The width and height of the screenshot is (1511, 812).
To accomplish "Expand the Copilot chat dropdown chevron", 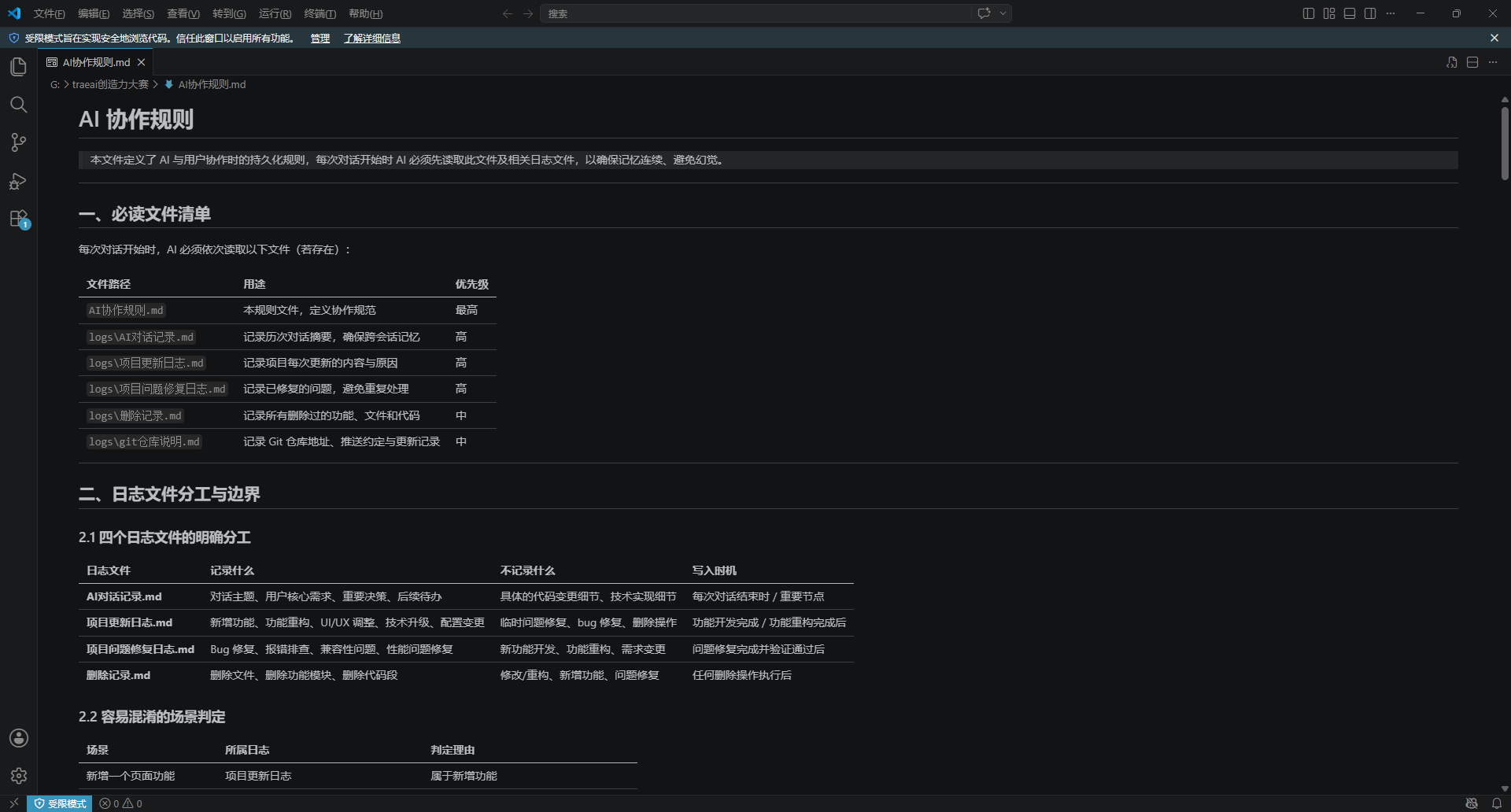I will (x=1003, y=13).
